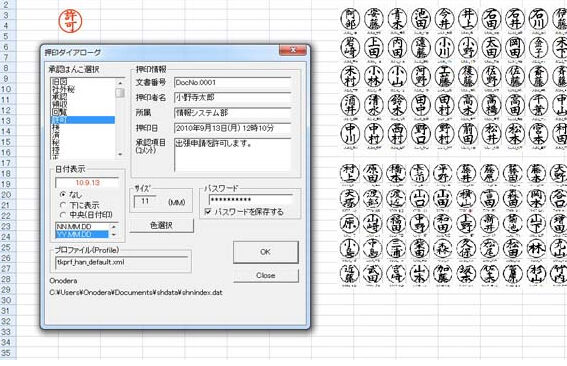The image size is (567, 366).
Task: Click up arrow of date format list
Action: tap(114, 227)
